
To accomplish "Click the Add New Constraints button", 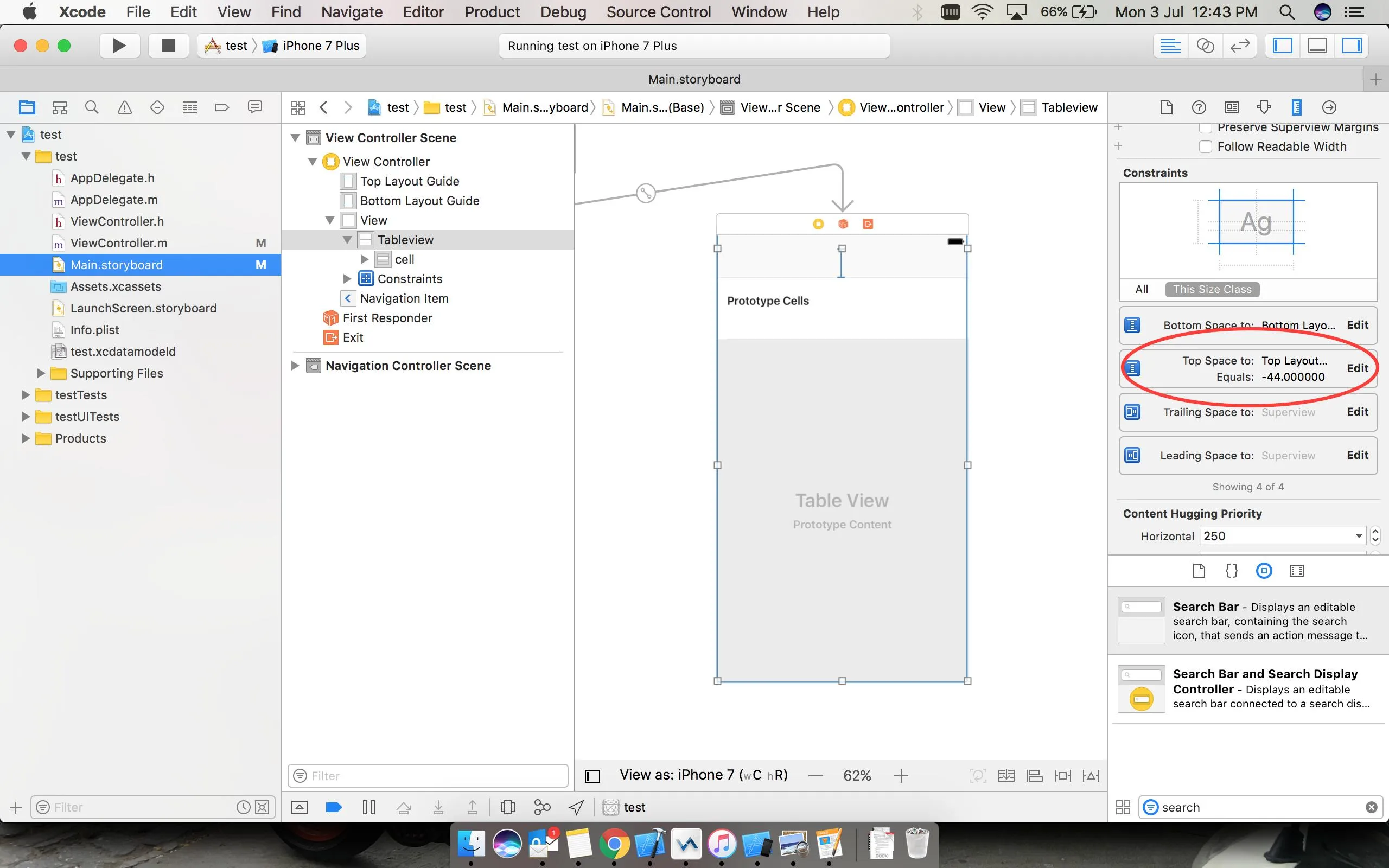I will click(x=1062, y=776).
